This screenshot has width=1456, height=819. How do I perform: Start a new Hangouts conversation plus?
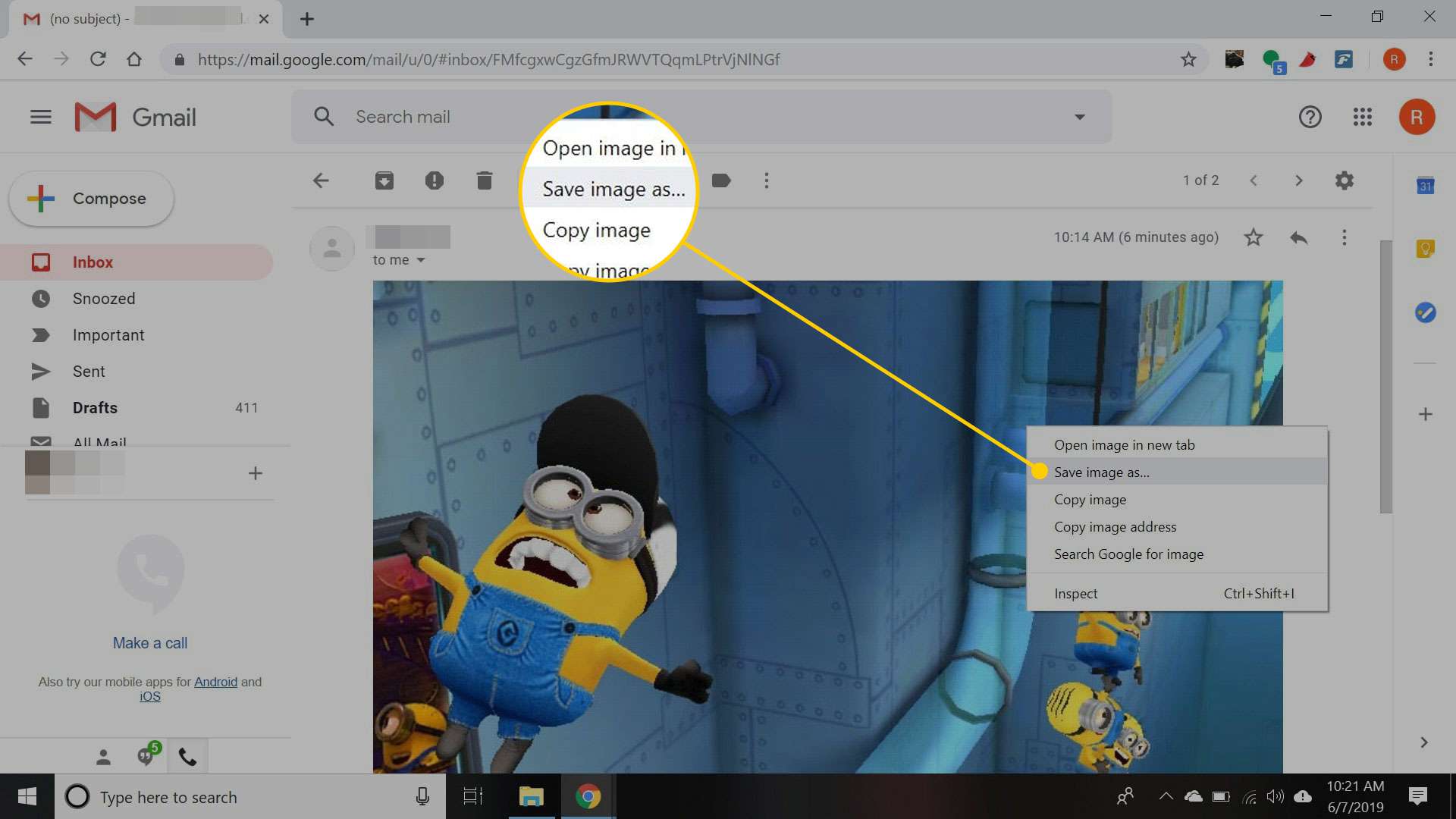pos(256,473)
